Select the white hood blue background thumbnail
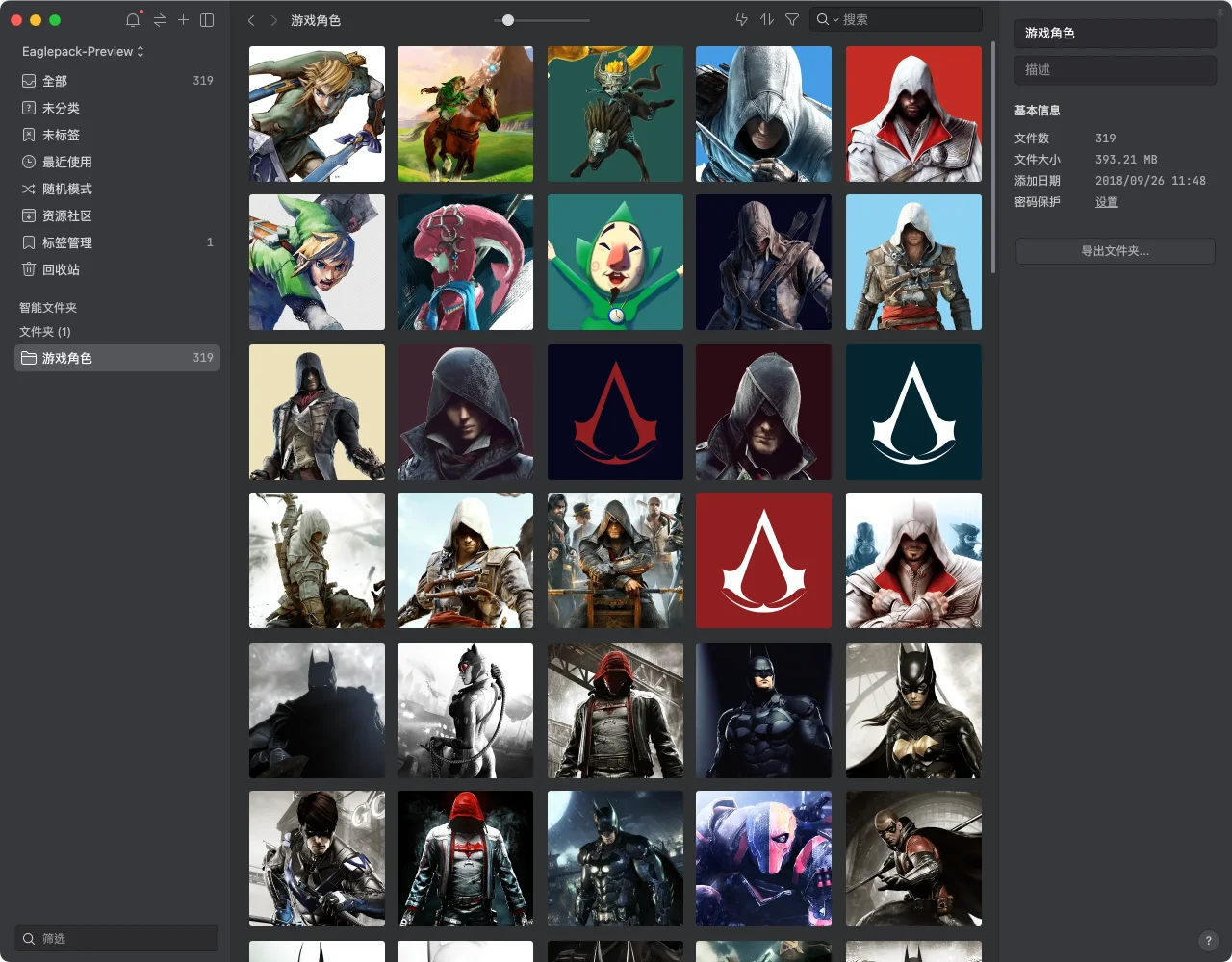 (x=763, y=114)
